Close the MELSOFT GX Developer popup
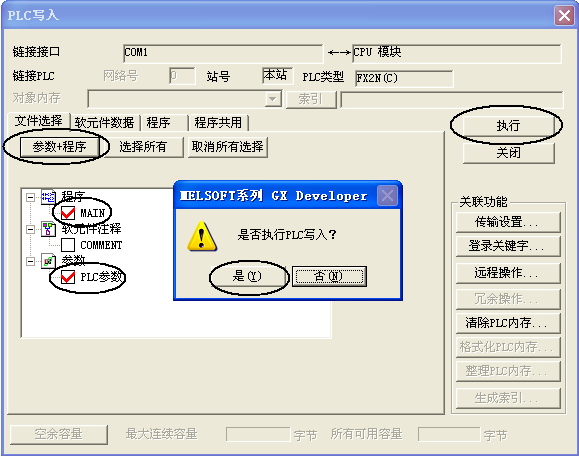The height and width of the screenshot is (456, 579). click(387, 195)
